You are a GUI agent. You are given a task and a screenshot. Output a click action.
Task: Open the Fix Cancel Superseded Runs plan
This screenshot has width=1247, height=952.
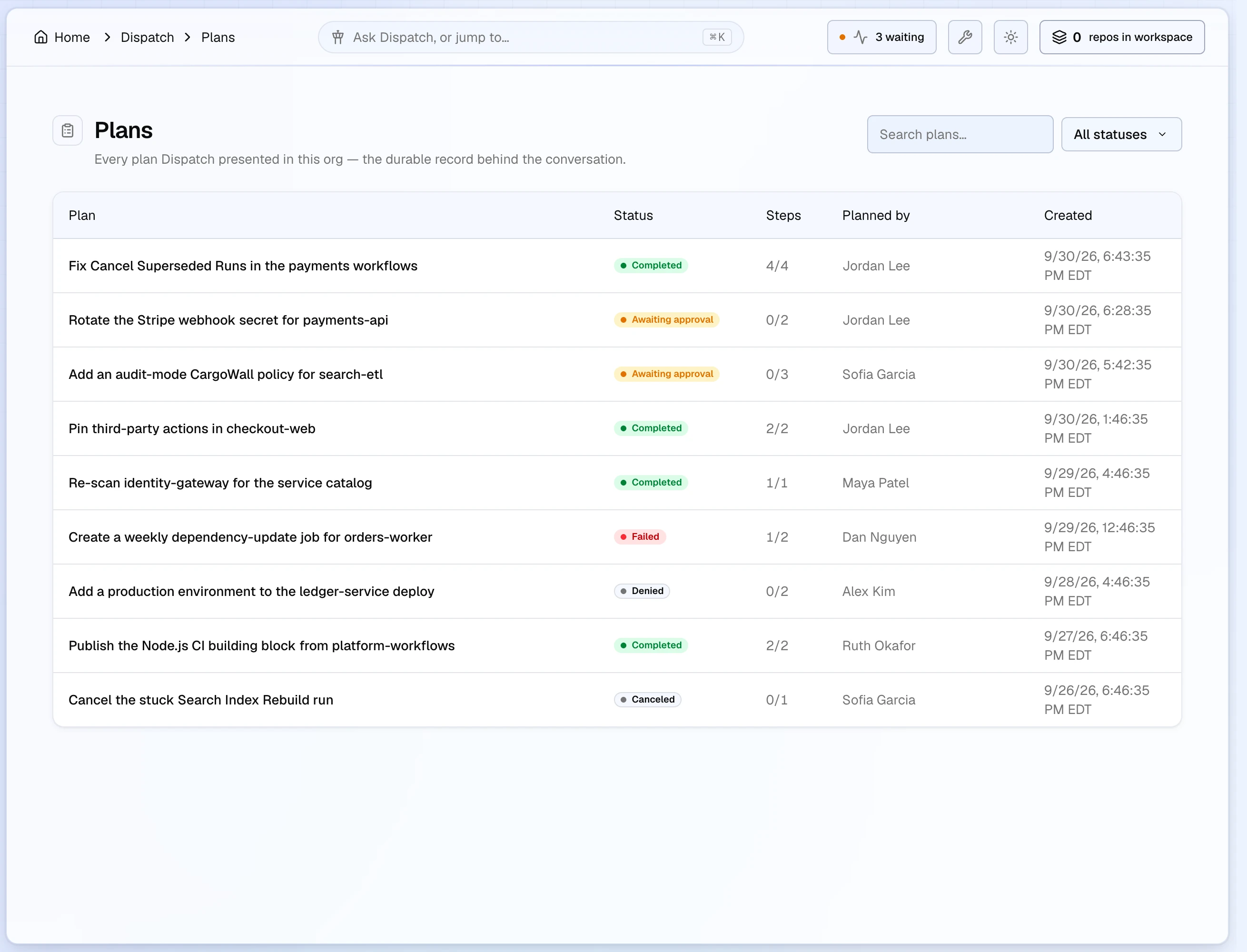pyautogui.click(x=243, y=266)
